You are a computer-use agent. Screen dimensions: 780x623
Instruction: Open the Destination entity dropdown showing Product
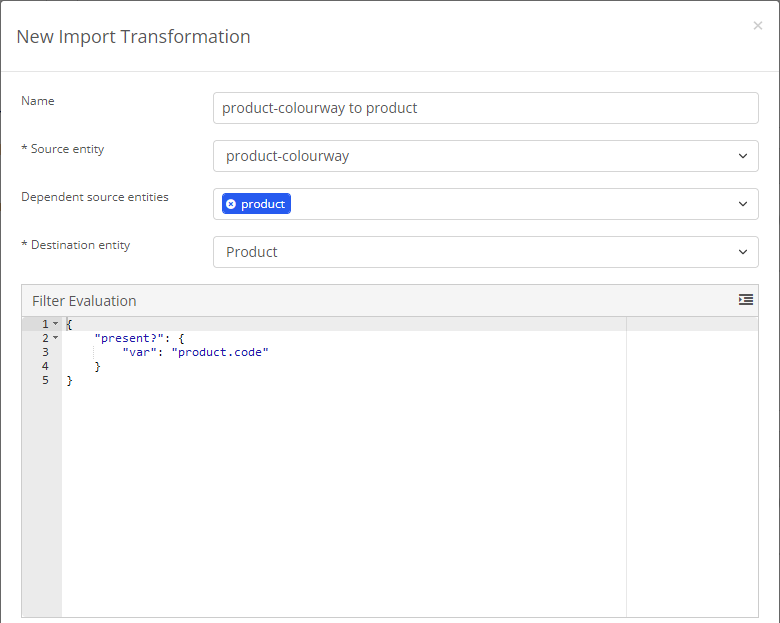(486, 252)
